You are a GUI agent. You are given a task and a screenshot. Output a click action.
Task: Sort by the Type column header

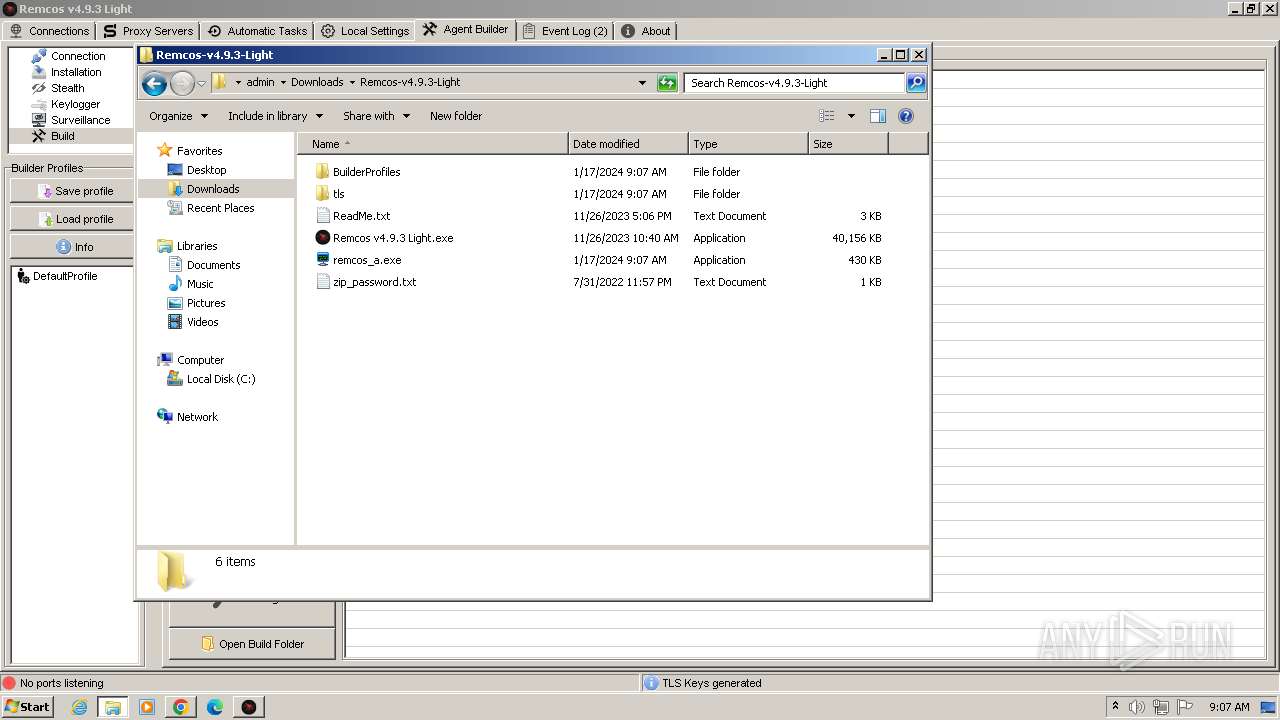(x=748, y=144)
